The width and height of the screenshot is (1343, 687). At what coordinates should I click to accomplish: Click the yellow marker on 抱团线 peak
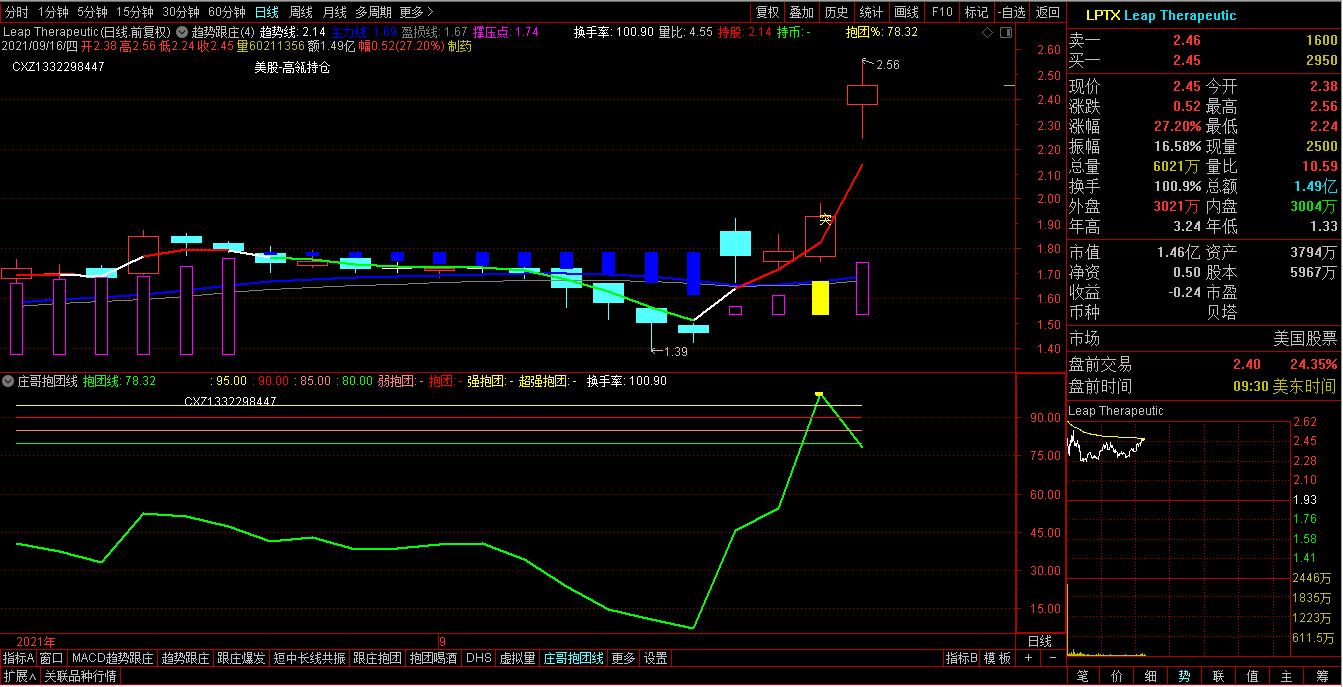(x=819, y=394)
